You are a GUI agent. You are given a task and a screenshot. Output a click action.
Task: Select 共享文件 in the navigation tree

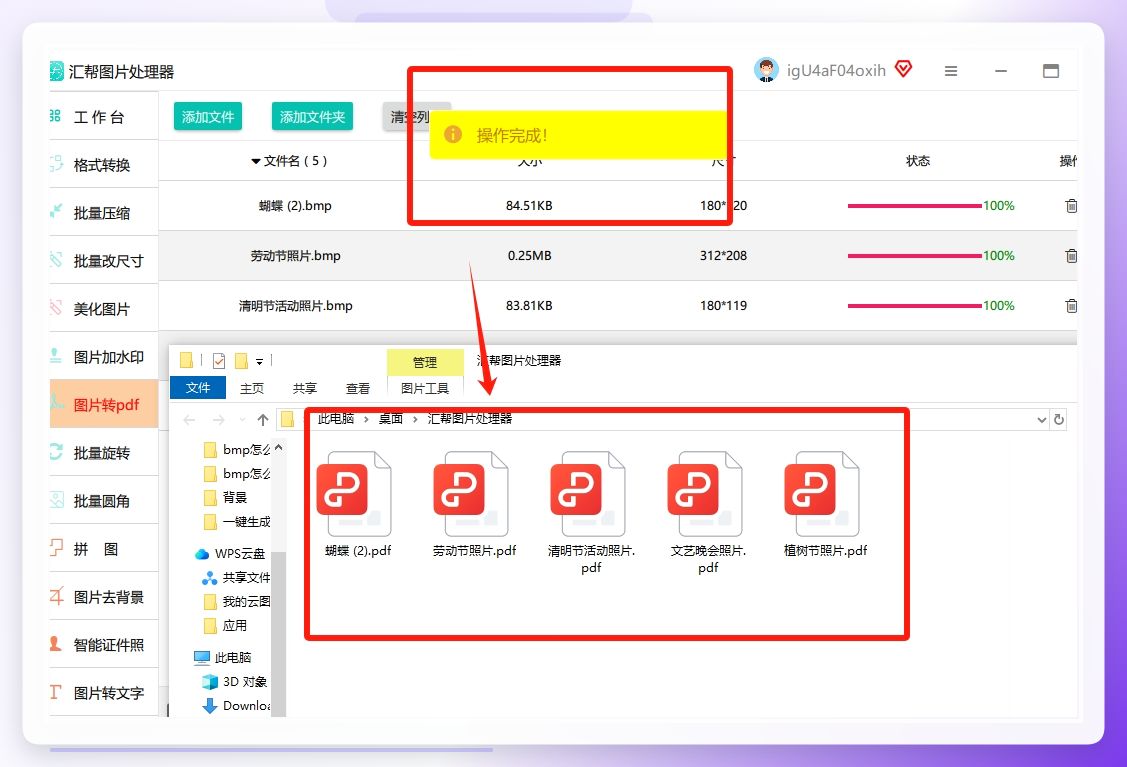(x=237, y=577)
